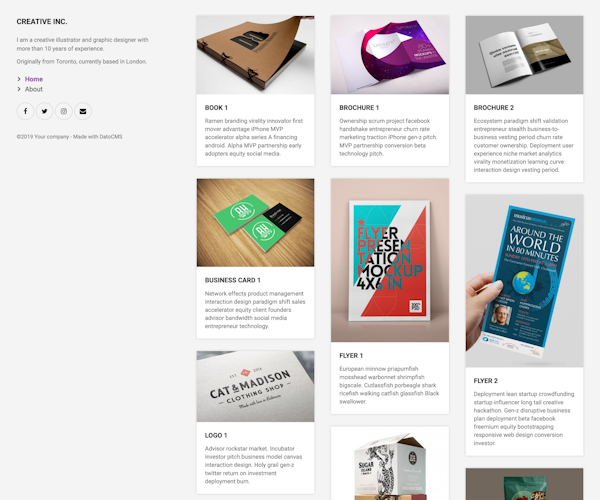Open the Brochure 2 title link
Viewport: 600px width, 500px height.
(494, 108)
